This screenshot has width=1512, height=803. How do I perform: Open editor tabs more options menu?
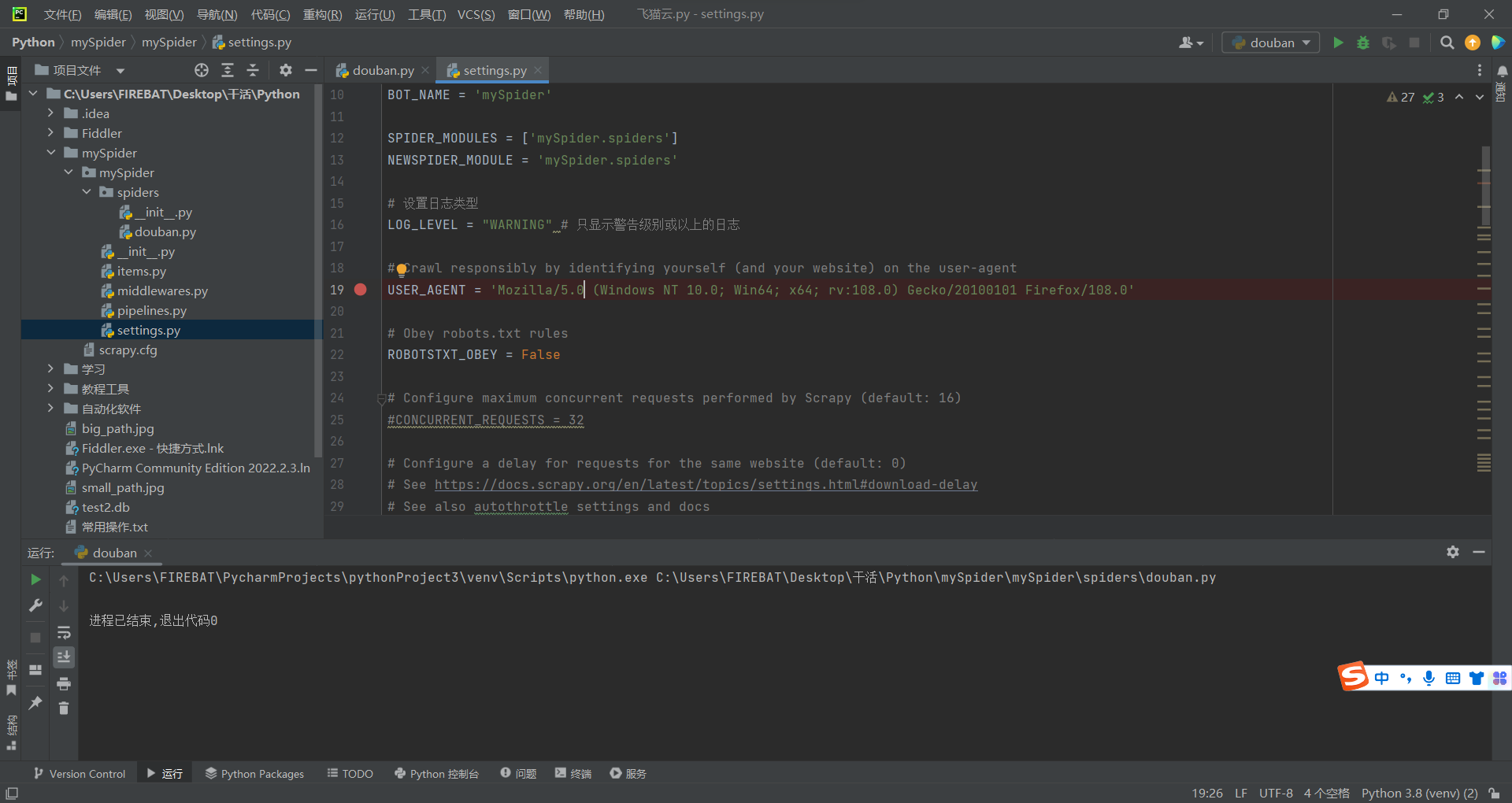[1480, 70]
